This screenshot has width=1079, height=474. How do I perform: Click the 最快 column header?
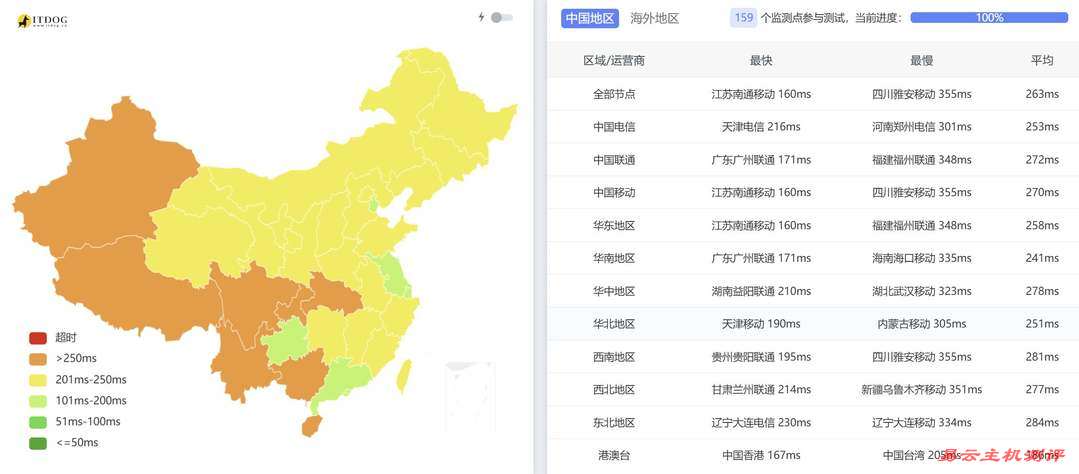[761, 61]
